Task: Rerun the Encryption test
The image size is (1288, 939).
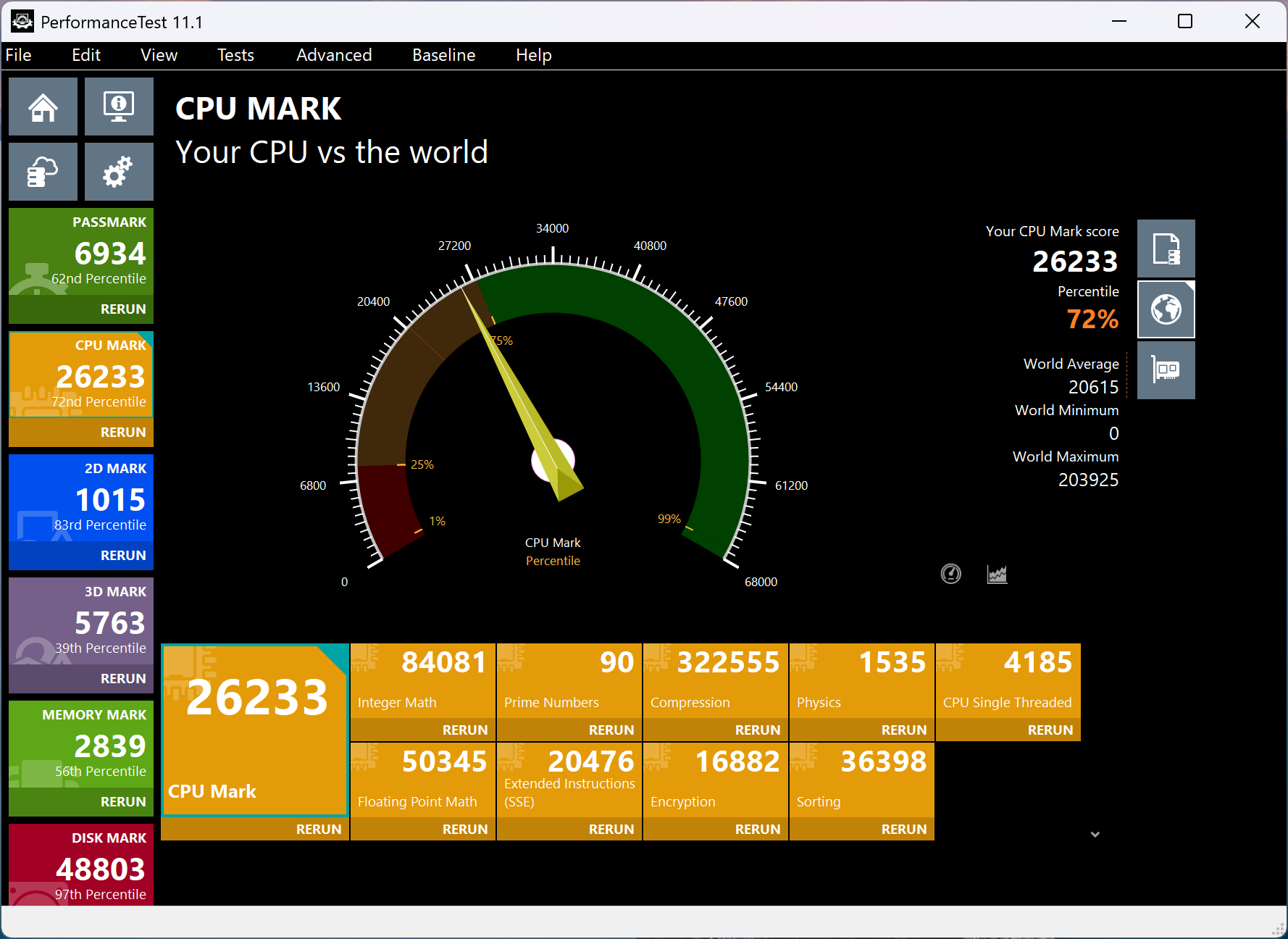Action: (758, 829)
